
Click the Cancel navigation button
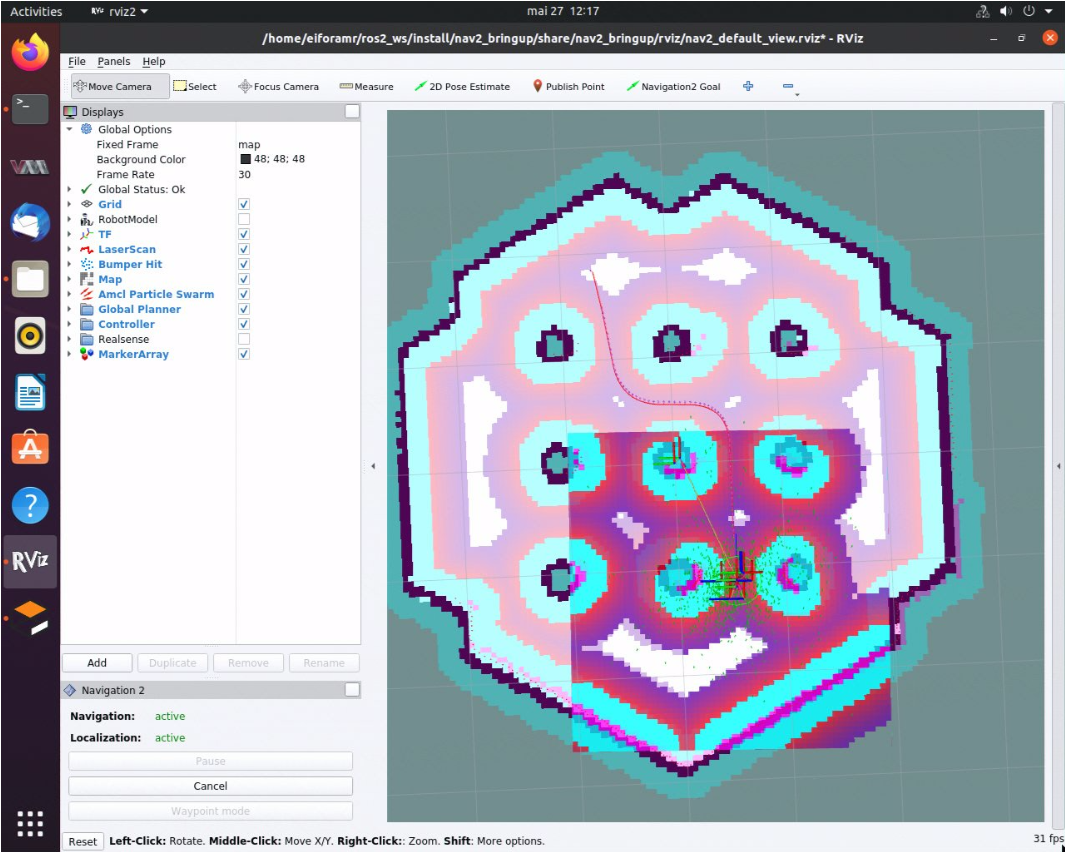[210, 786]
